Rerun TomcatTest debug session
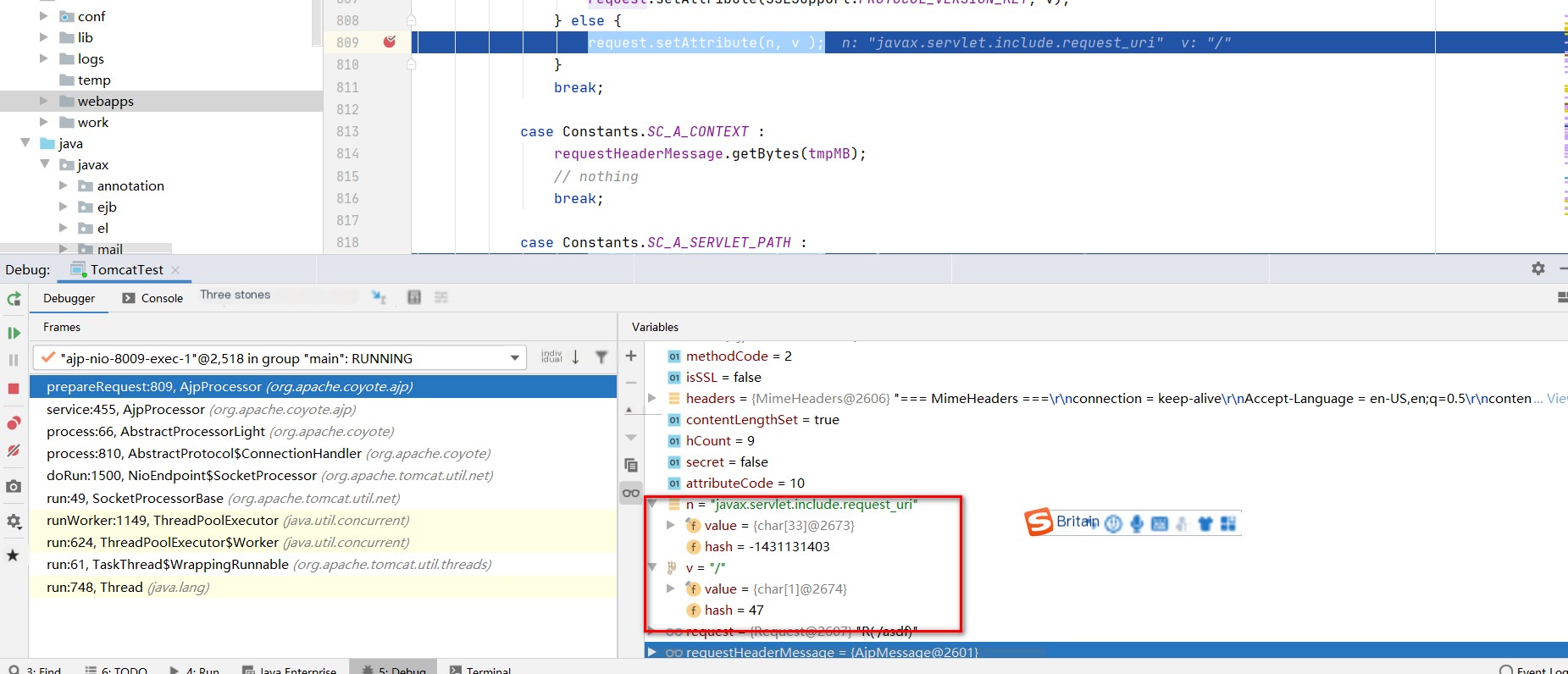 coord(14,299)
